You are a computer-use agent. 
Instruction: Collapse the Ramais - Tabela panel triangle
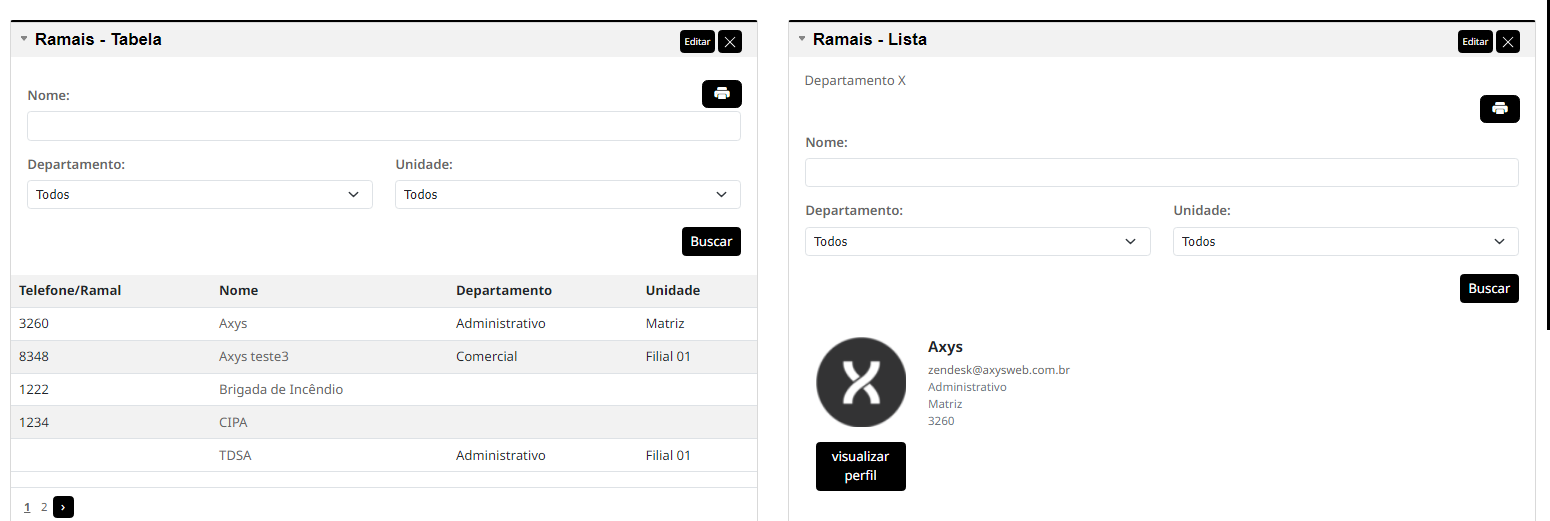pos(24,39)
